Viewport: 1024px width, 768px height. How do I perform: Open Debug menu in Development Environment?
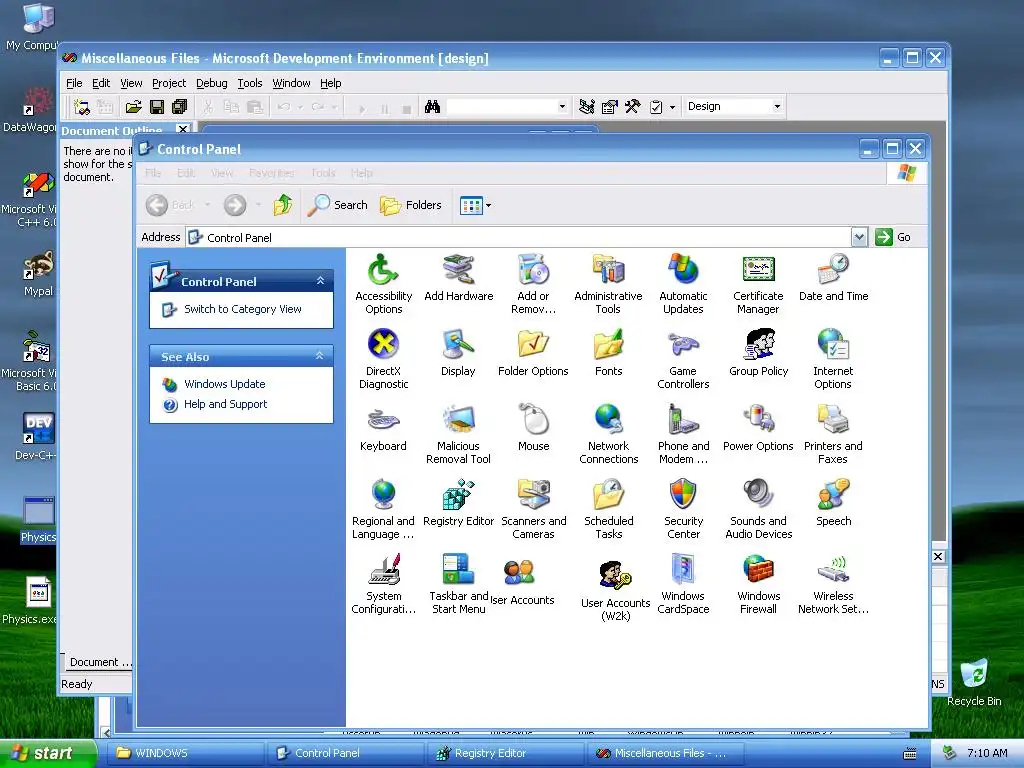[212, 83]
